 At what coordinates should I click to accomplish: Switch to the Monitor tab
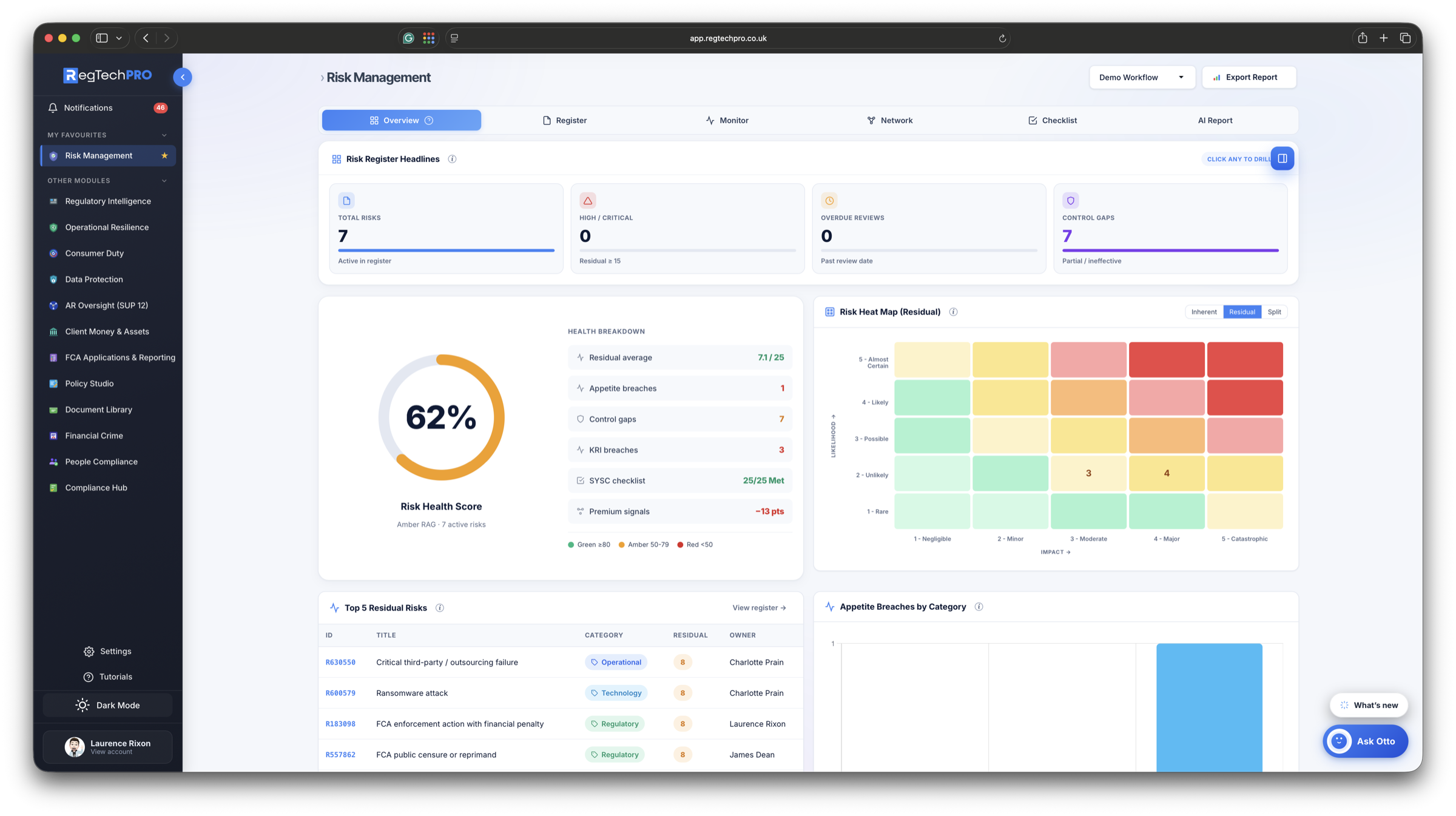727,120
